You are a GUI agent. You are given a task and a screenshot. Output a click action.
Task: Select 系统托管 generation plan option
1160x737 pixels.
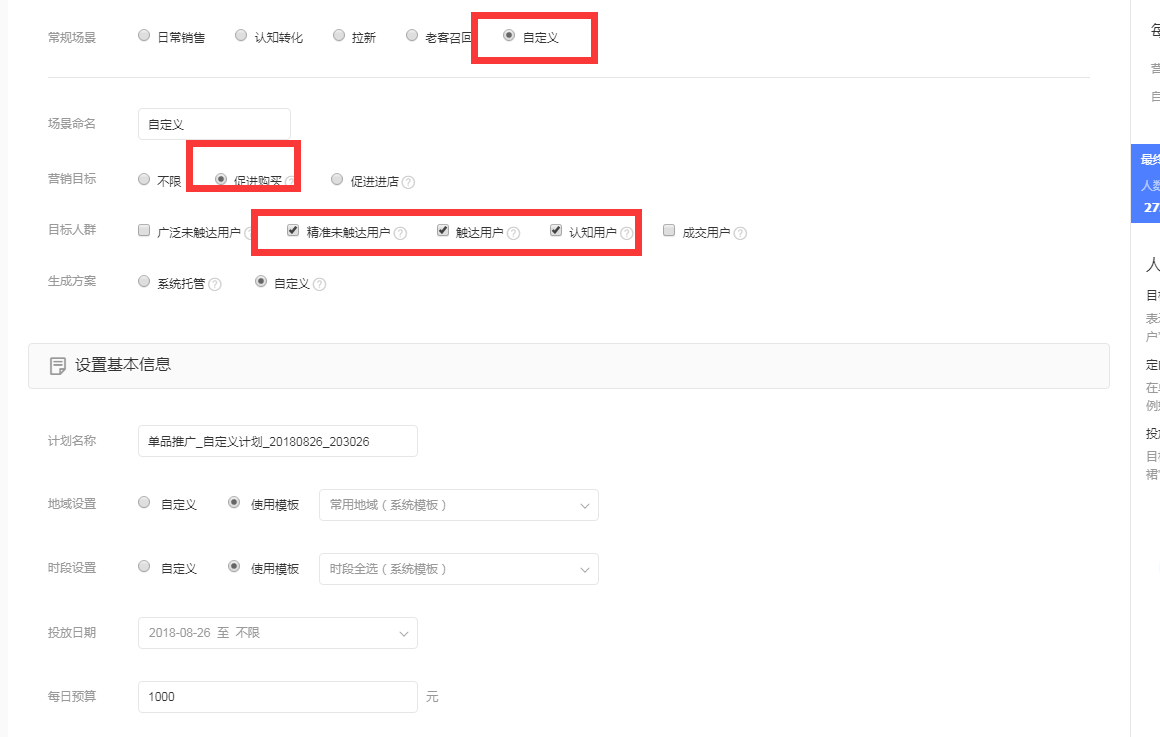pos(144,282)
